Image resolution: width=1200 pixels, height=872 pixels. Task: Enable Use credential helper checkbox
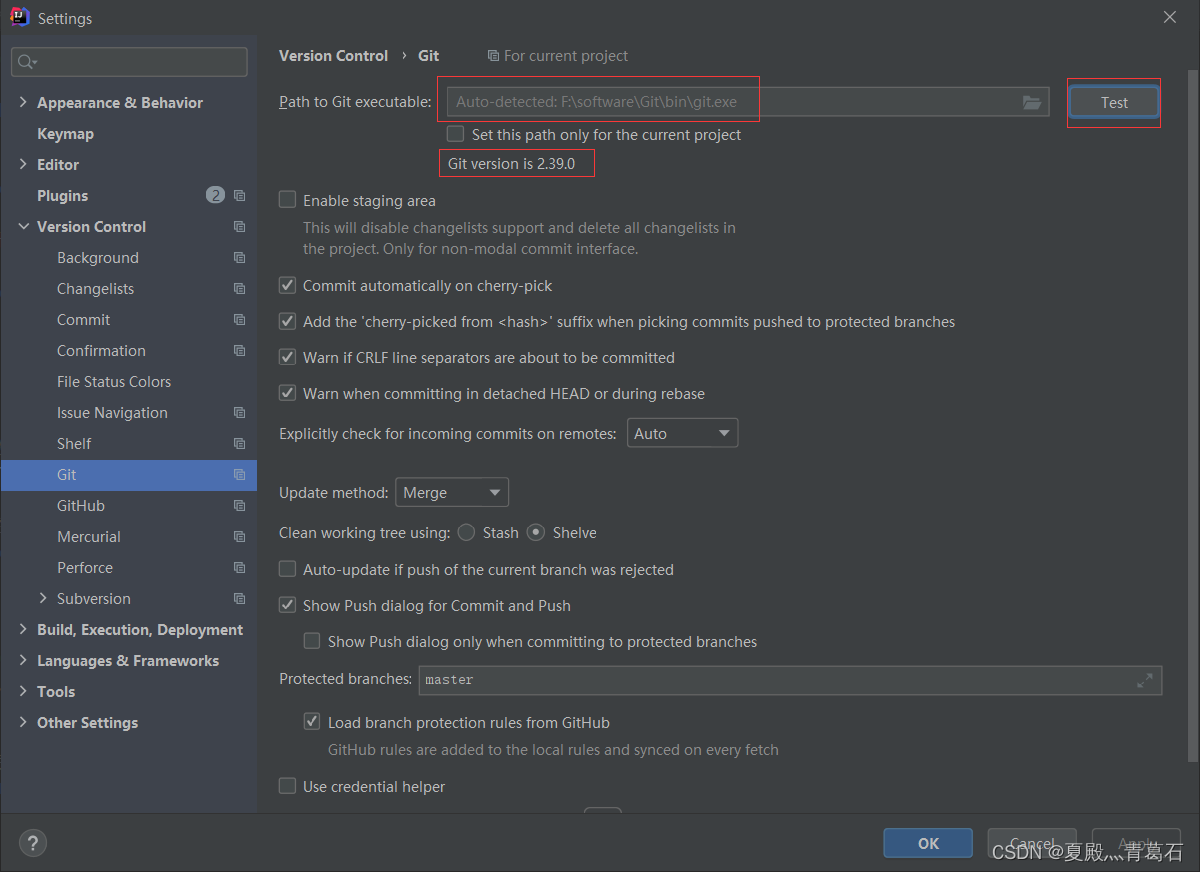click(x=288, y=787)
